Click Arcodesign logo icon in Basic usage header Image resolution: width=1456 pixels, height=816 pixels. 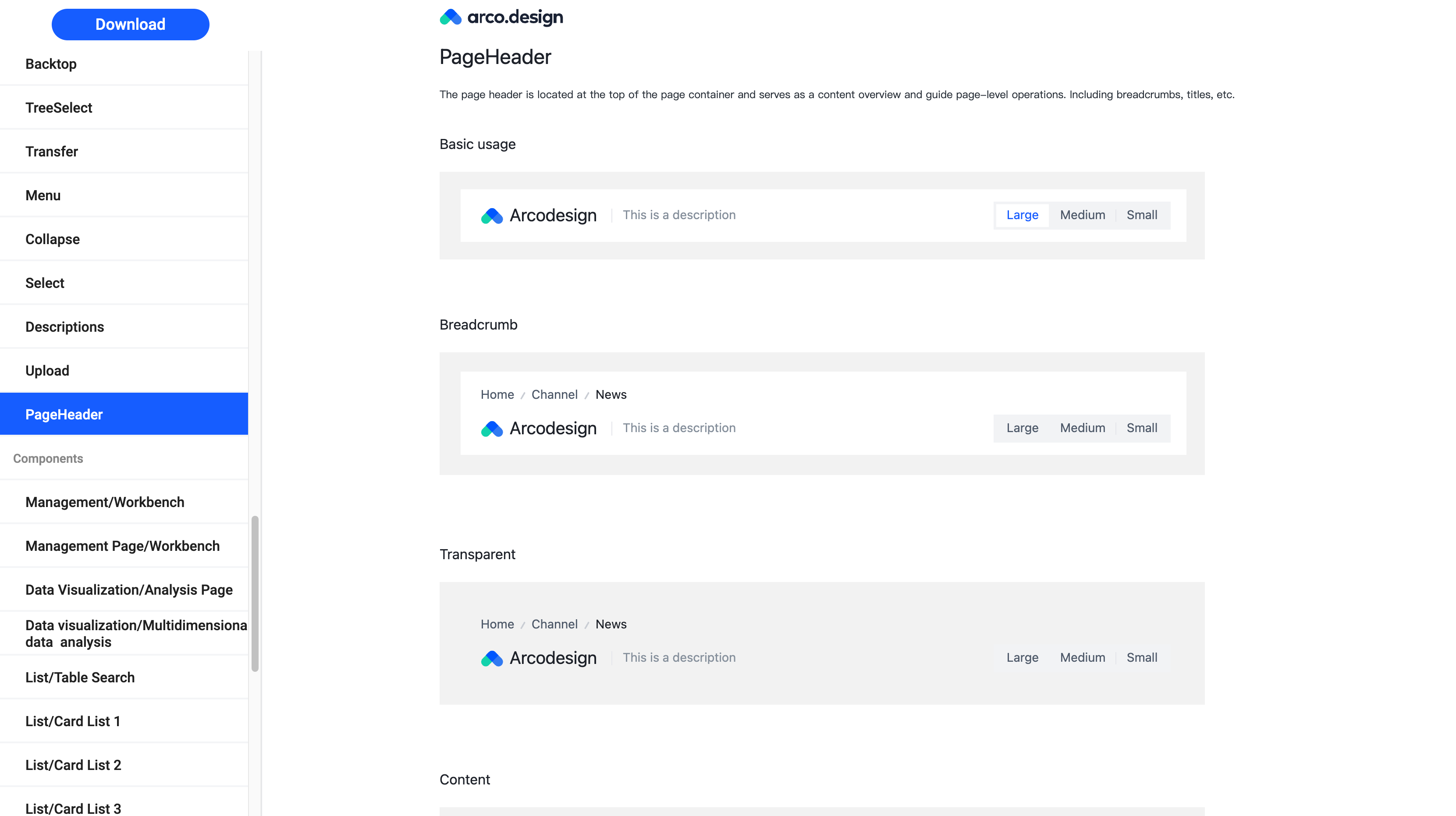(492, 215)
